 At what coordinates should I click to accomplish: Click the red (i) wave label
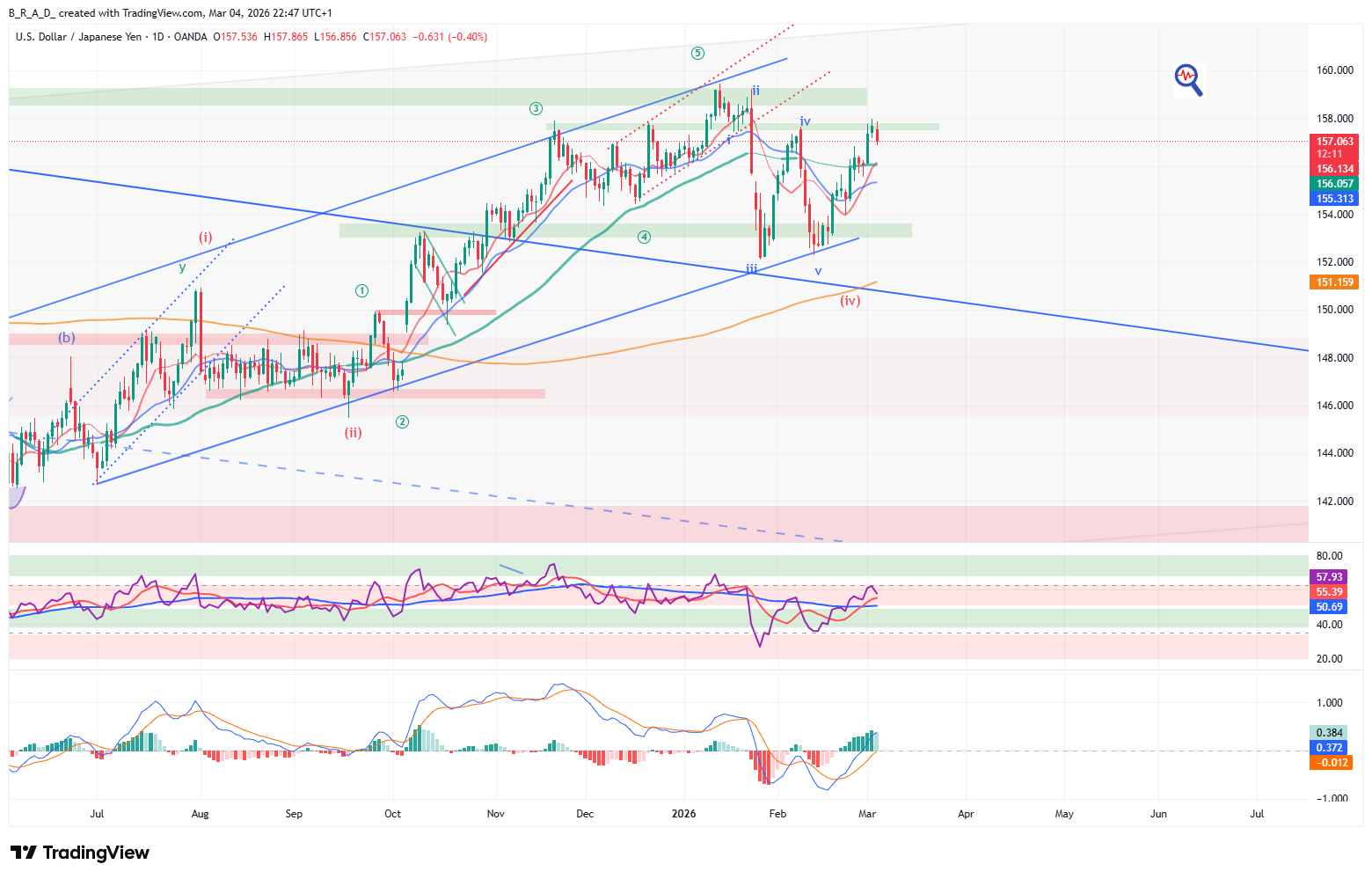[x=205, y=237]
